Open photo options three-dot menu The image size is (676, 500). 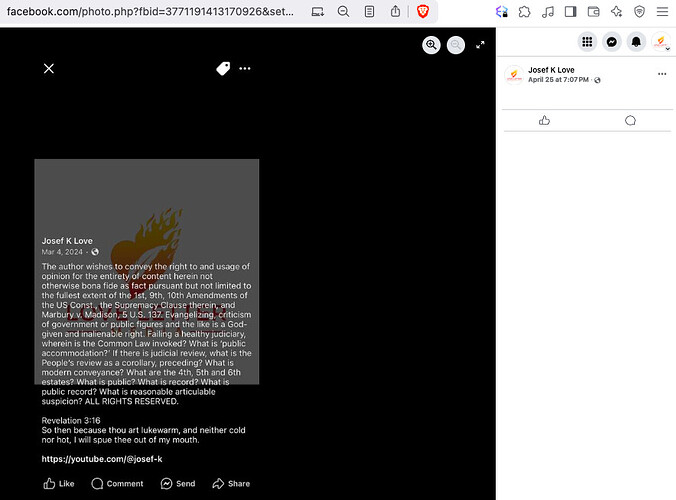(245, 69)
